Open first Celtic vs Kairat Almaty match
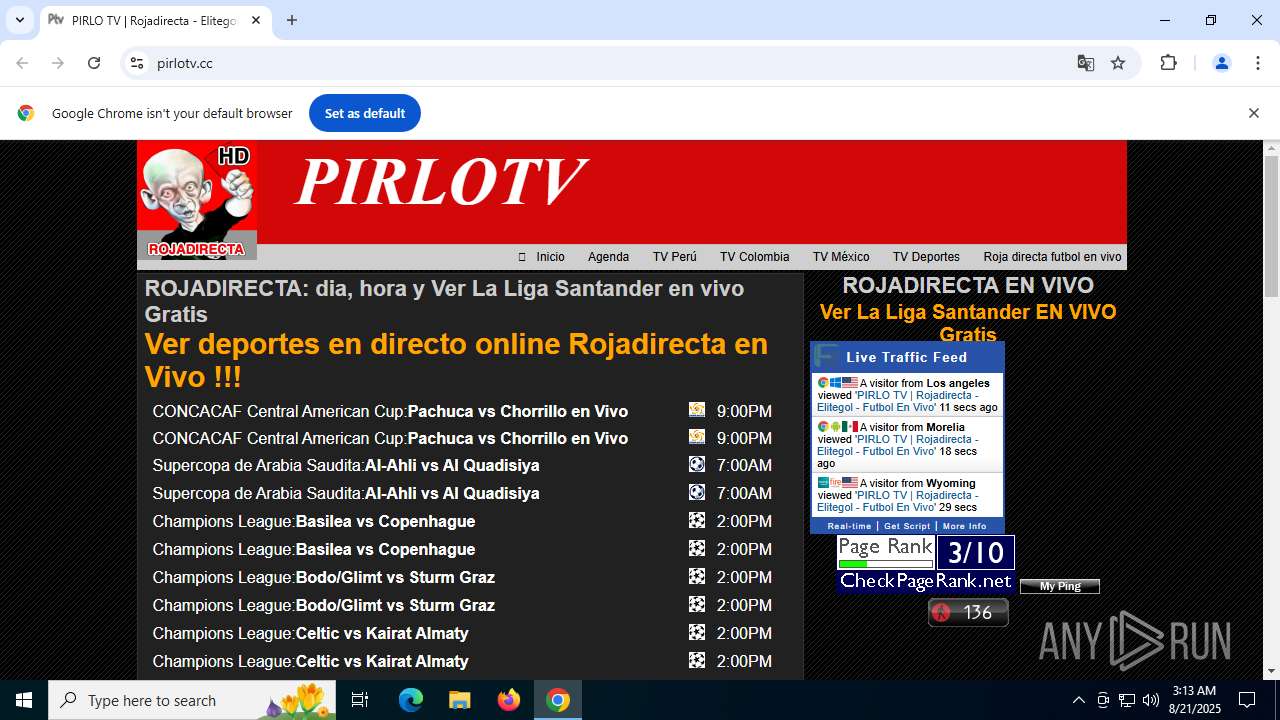 pos(311,633)
